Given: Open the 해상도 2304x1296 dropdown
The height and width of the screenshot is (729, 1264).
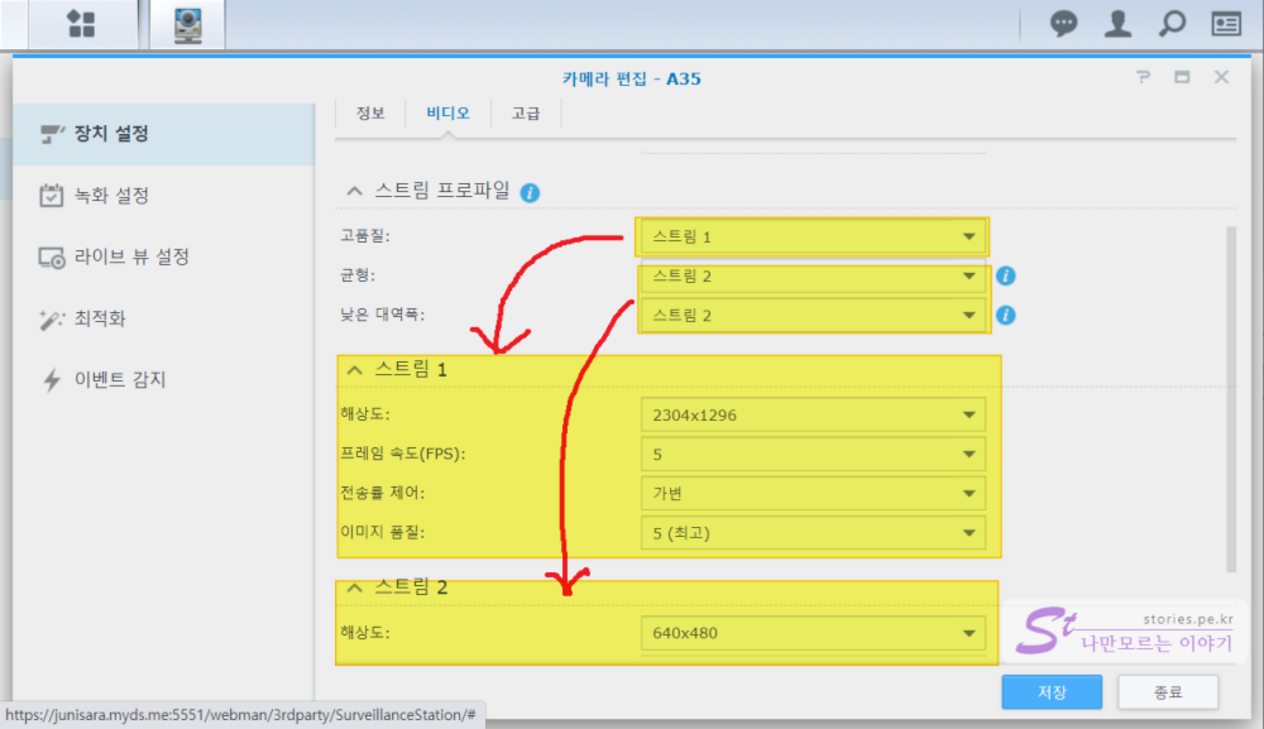Looking at the screenshot, I should pyautogui.click(x=812, y=415).
